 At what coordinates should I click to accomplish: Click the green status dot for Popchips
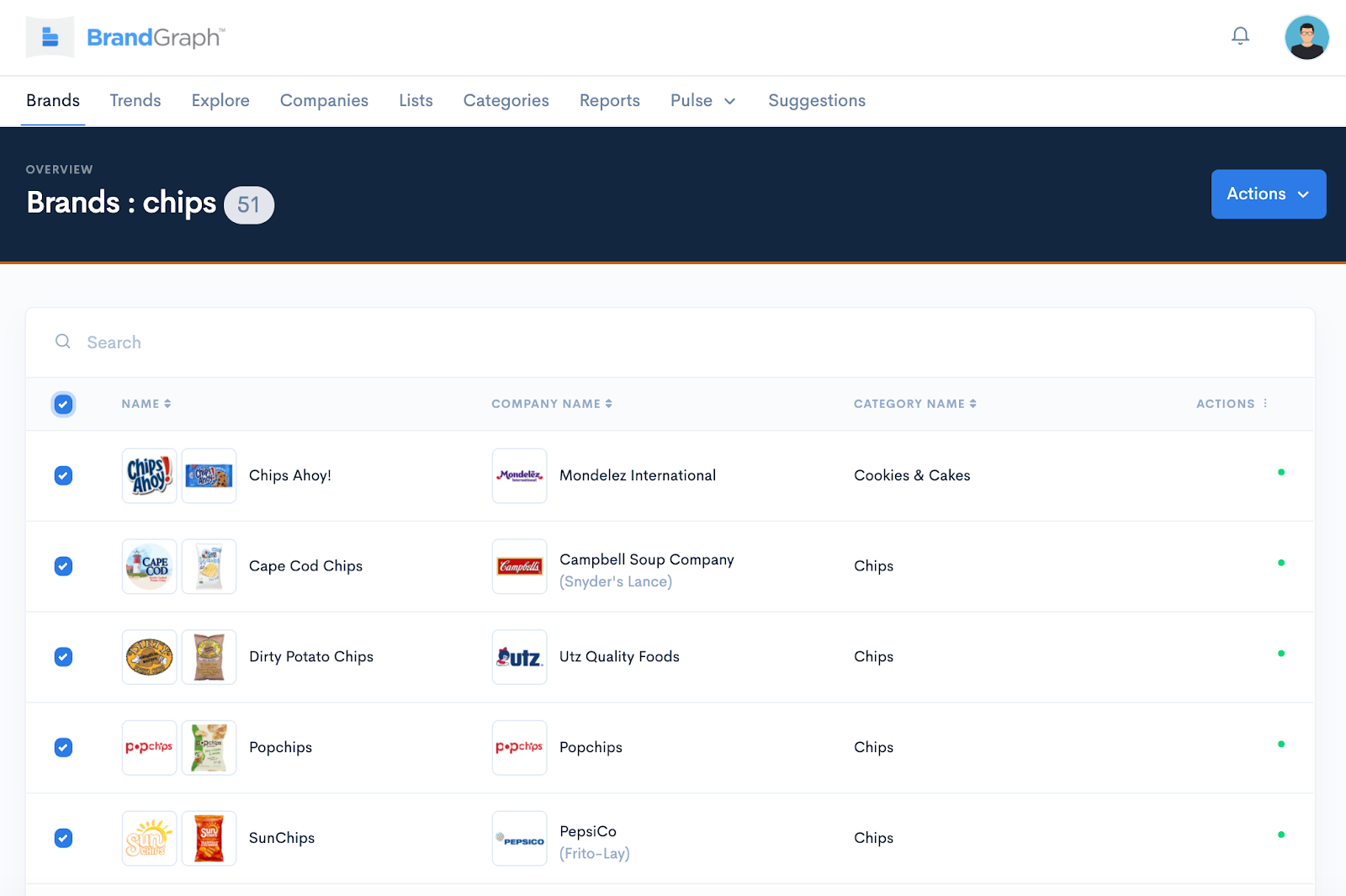[1281, 744]
